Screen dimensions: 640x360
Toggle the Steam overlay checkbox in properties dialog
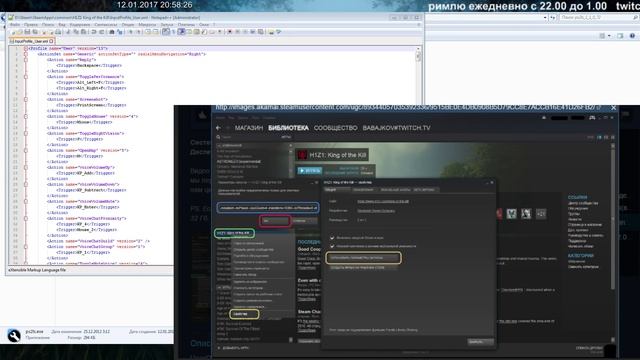[332, 238]
